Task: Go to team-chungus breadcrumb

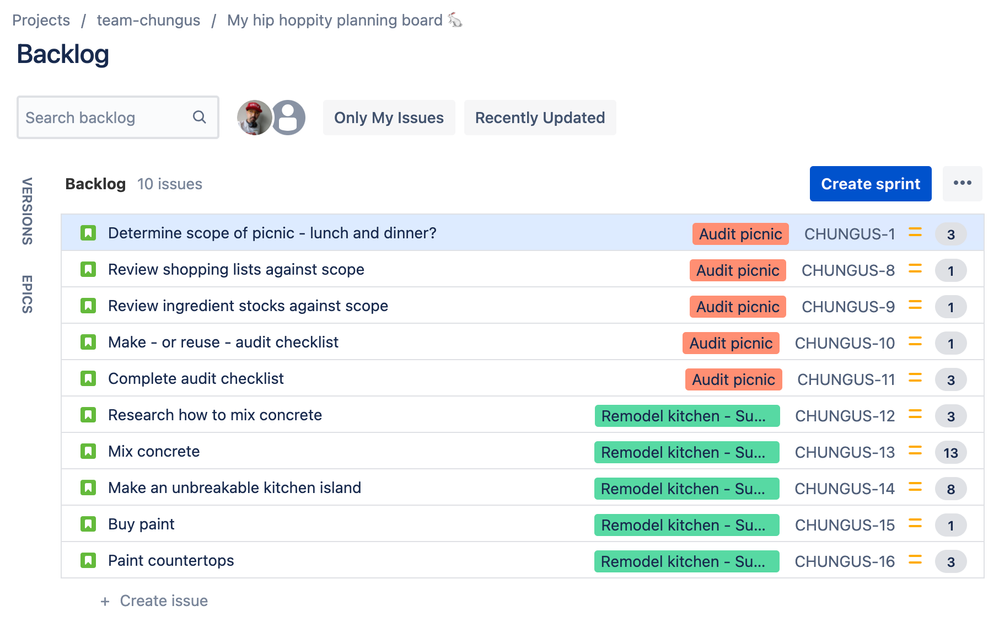Action: (x=148, y=20)
